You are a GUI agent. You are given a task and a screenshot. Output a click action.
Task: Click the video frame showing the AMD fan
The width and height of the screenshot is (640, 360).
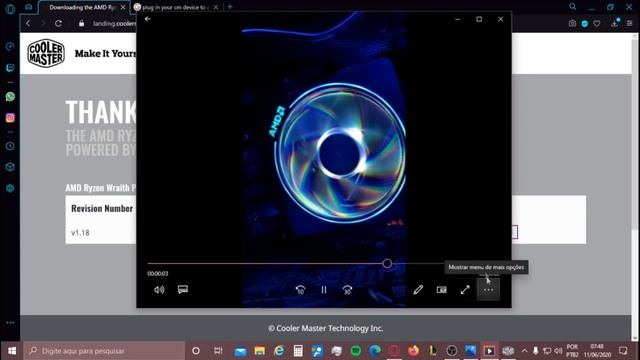pyautogui.click(x=324, y=159)
